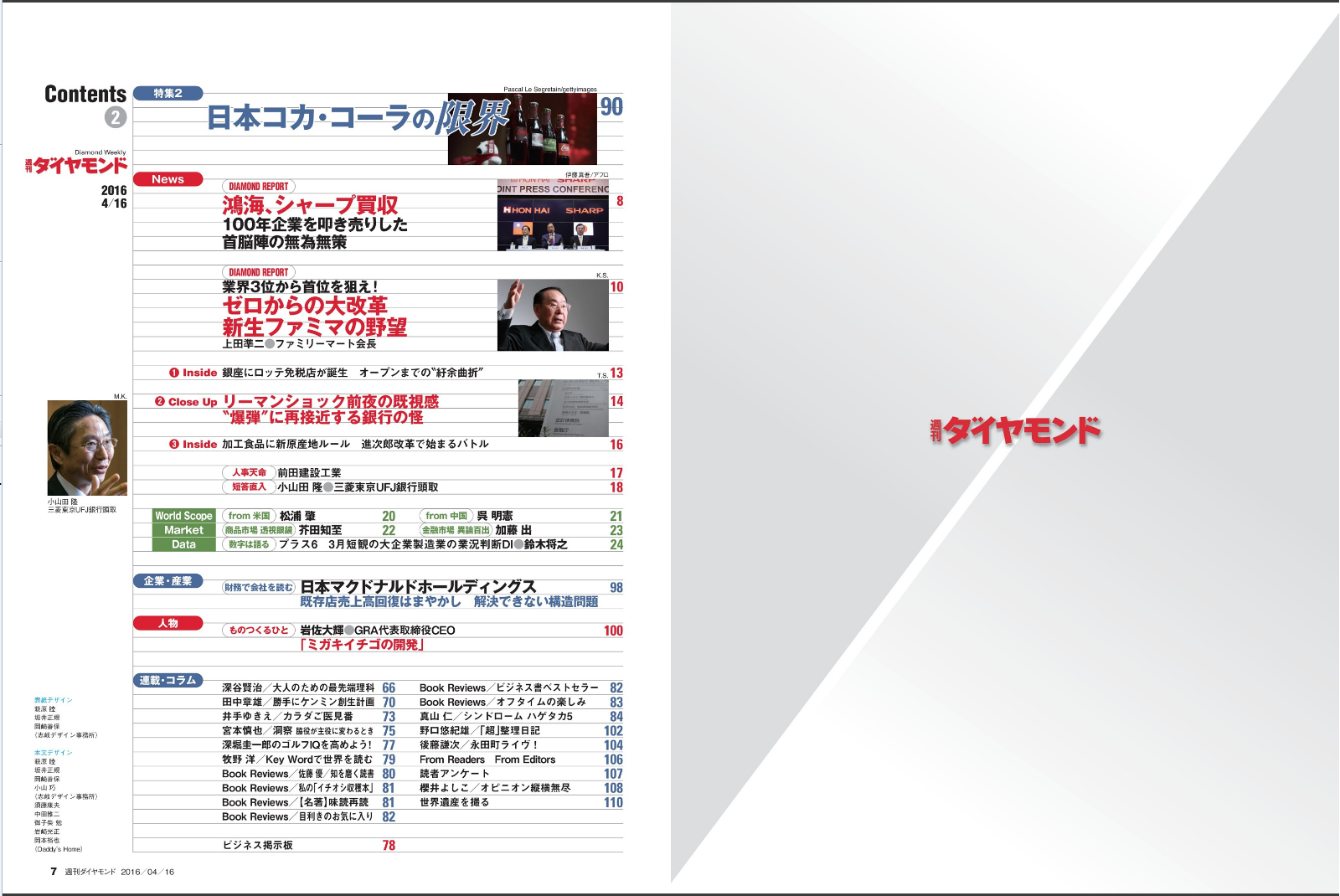Click the green Market label
This screenshot has width=1340, height=896.
(x=183, y=530)
